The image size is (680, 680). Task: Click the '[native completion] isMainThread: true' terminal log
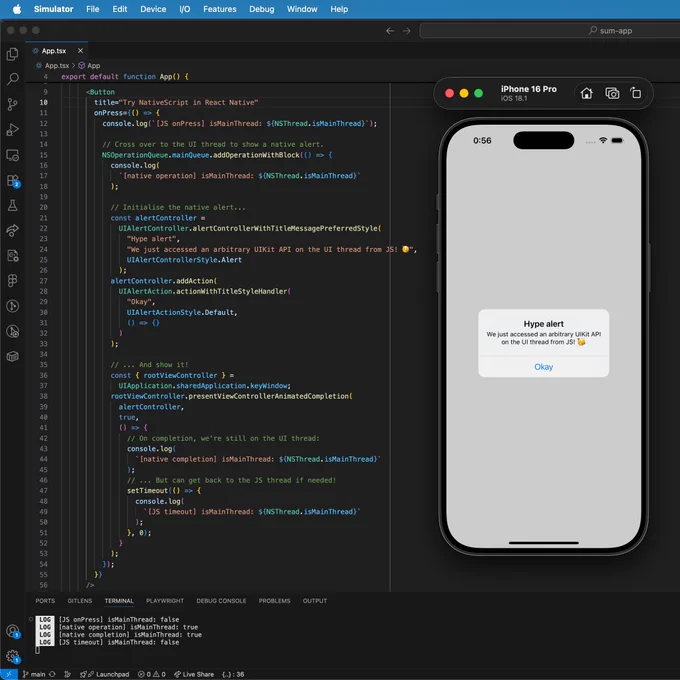pyautogui.click(x=130, y=634)
